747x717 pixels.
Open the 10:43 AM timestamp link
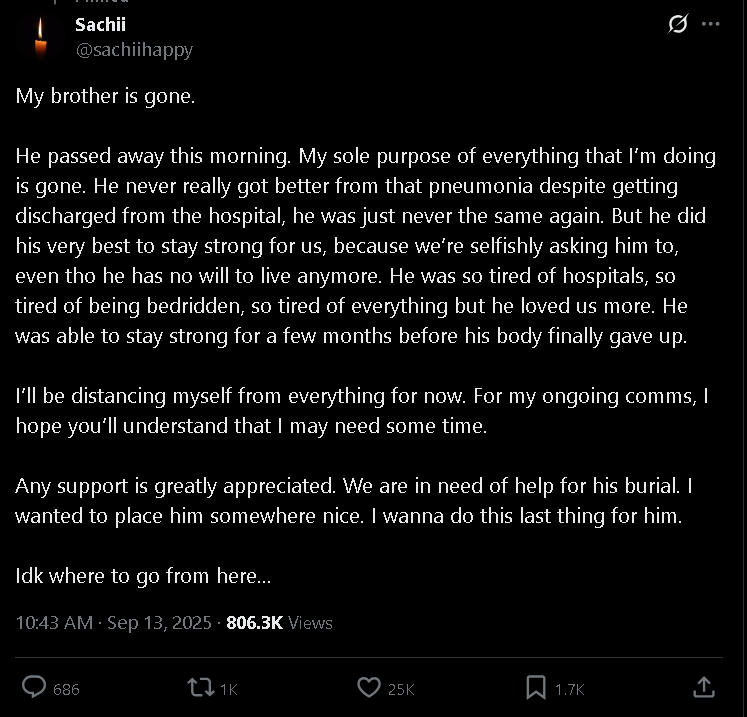coord(54,622)
